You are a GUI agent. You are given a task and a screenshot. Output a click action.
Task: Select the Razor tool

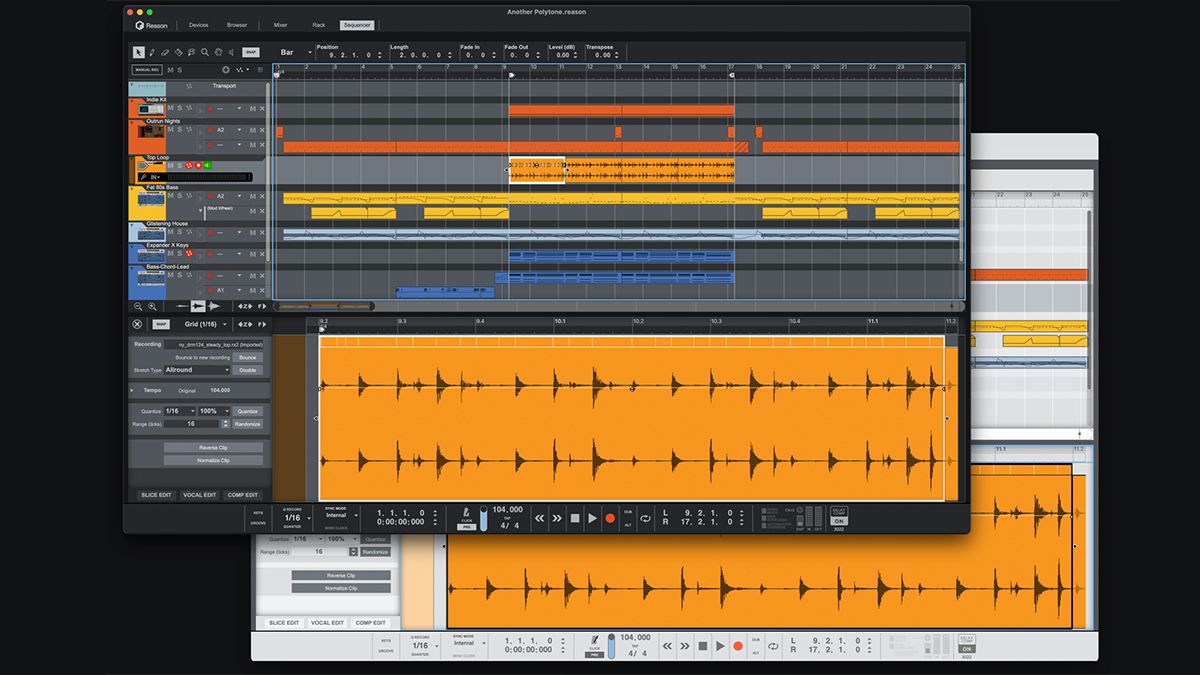(x=178, y=52)
